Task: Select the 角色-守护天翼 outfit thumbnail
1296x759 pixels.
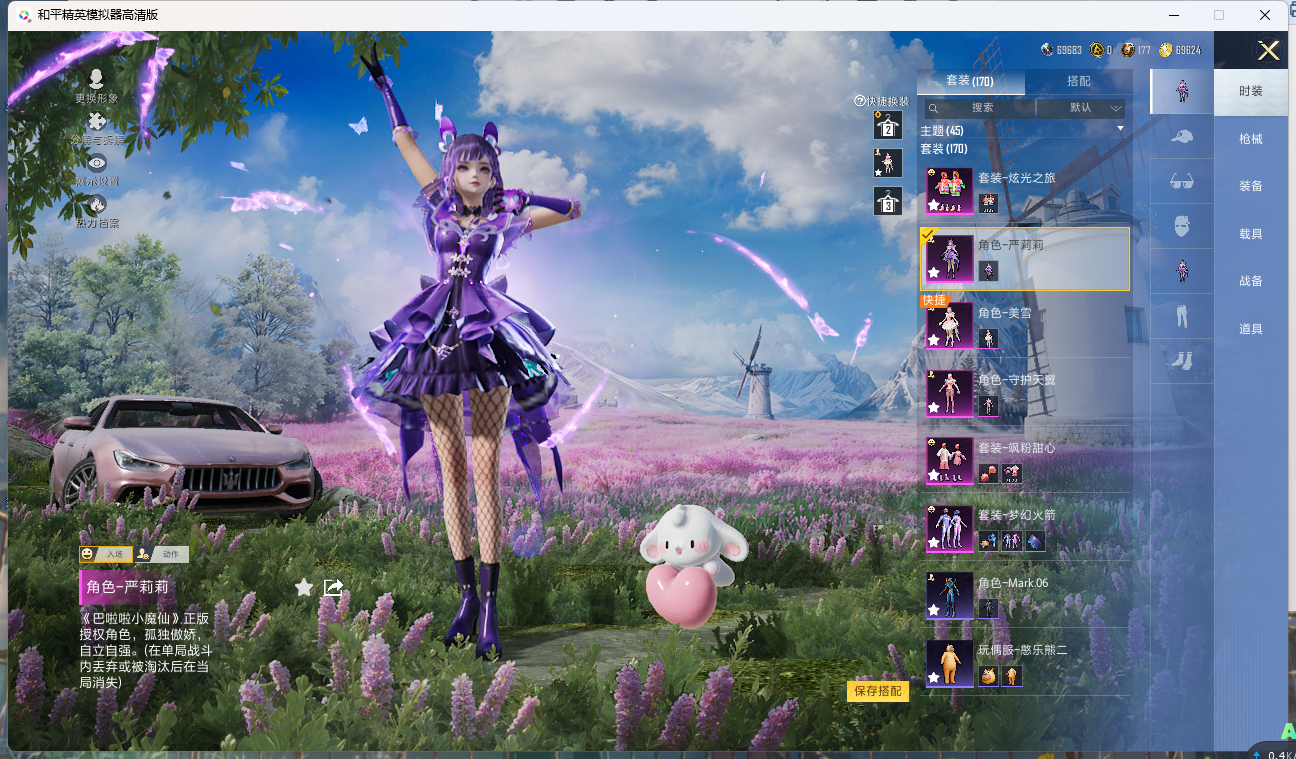Action: 949,394
